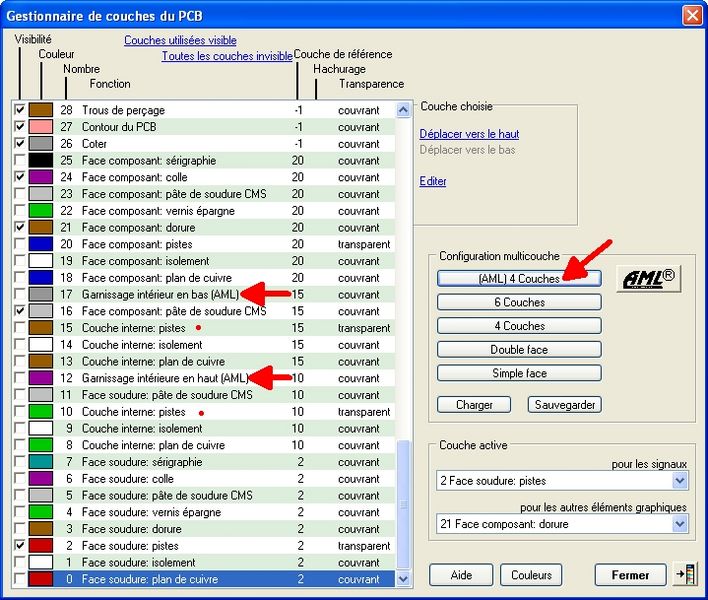
Task: Open the 'pour les signaux' active layer dropdown
Action: (x=680, y=481)
